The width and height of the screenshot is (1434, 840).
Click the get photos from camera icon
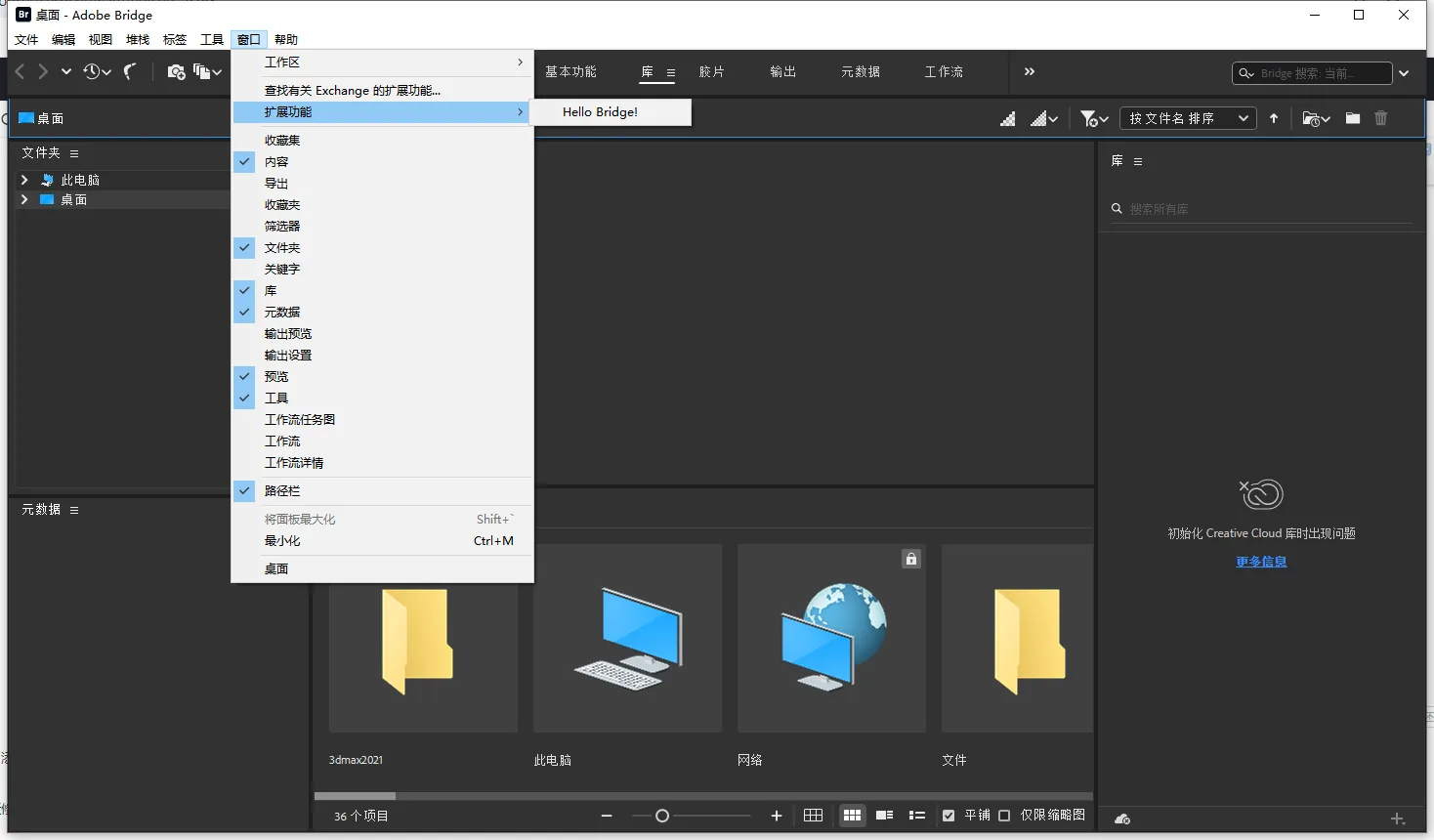tap(176, 71)
